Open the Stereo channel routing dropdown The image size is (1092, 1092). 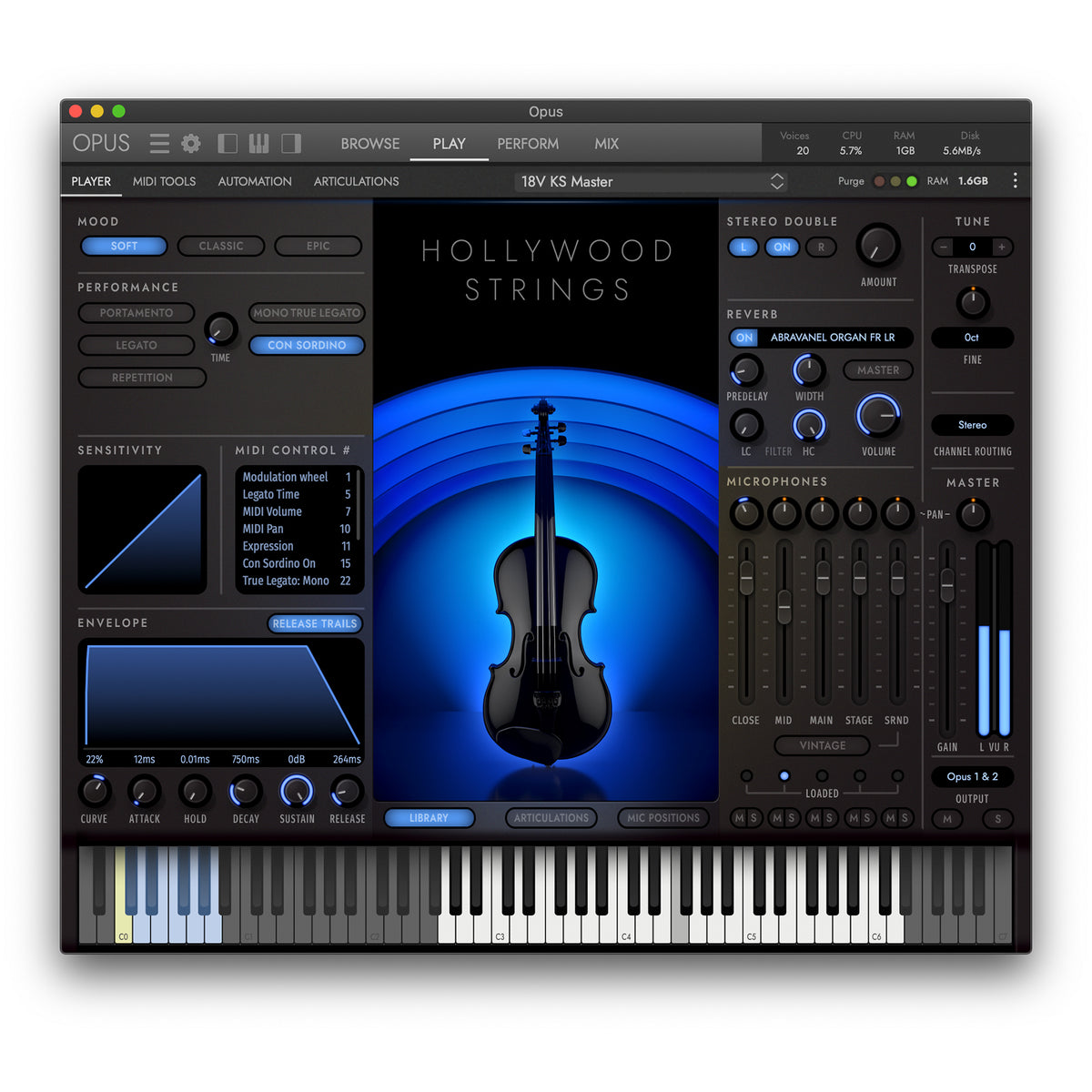(x=972, y=425)
